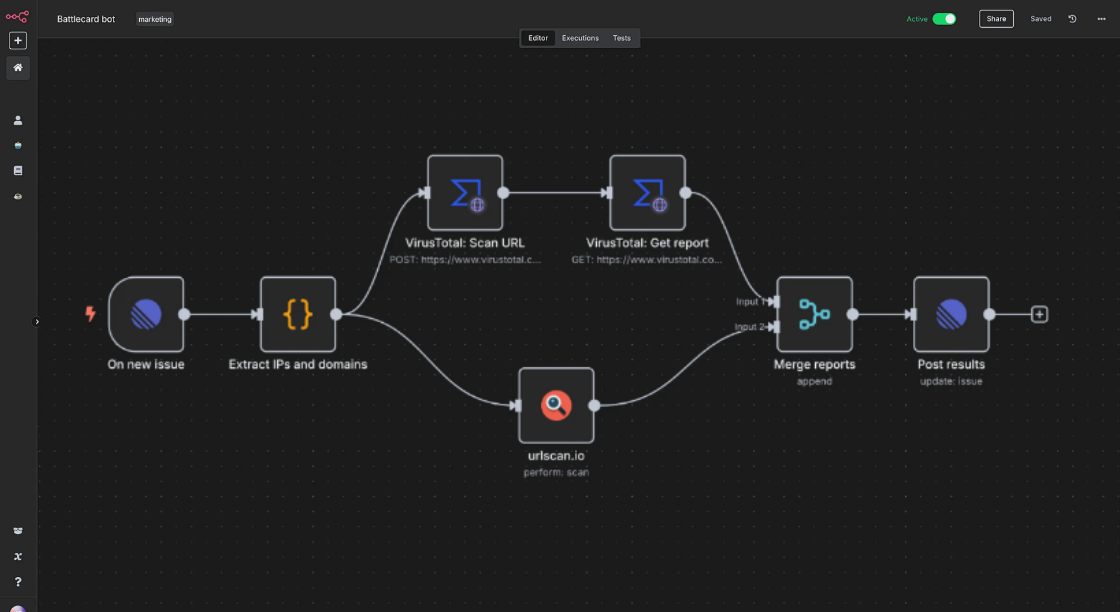Select the Extract IPs and domains node
Screen dimensions: 1120x612
(298, 314)
